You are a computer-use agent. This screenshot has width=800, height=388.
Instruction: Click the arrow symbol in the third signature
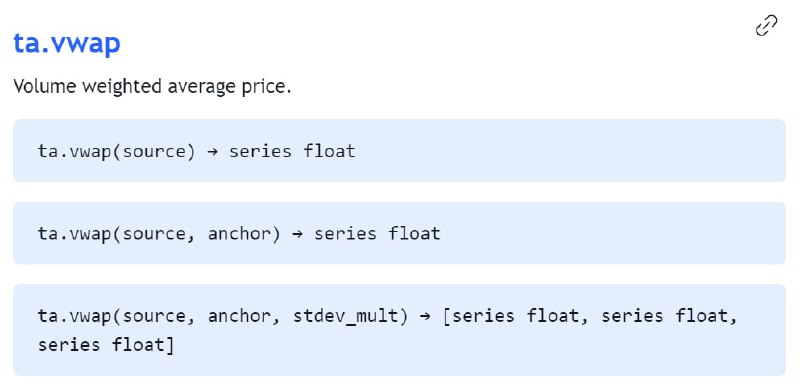[425, 317]
